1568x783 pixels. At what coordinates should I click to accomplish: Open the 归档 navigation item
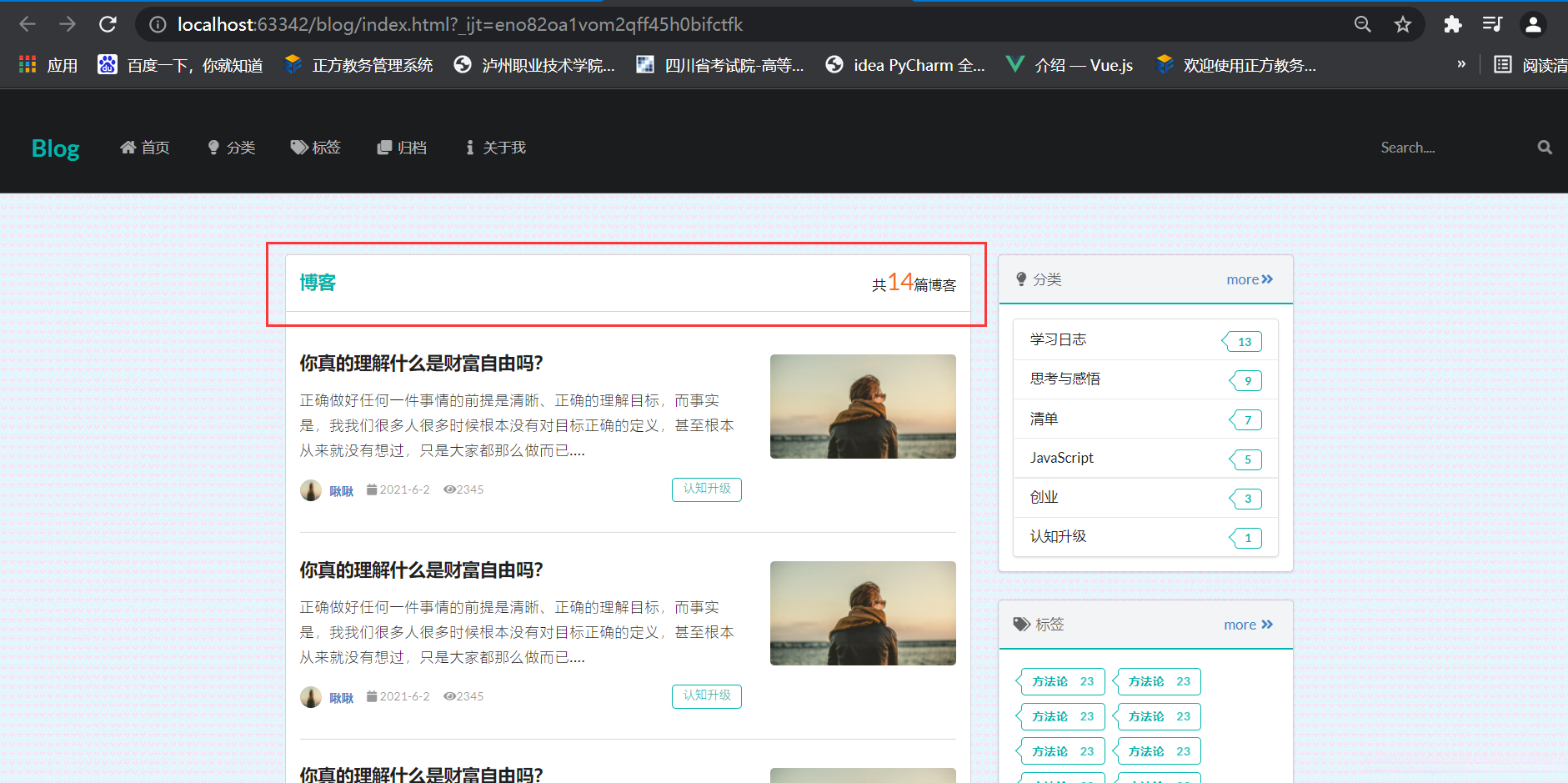point(402,148)
